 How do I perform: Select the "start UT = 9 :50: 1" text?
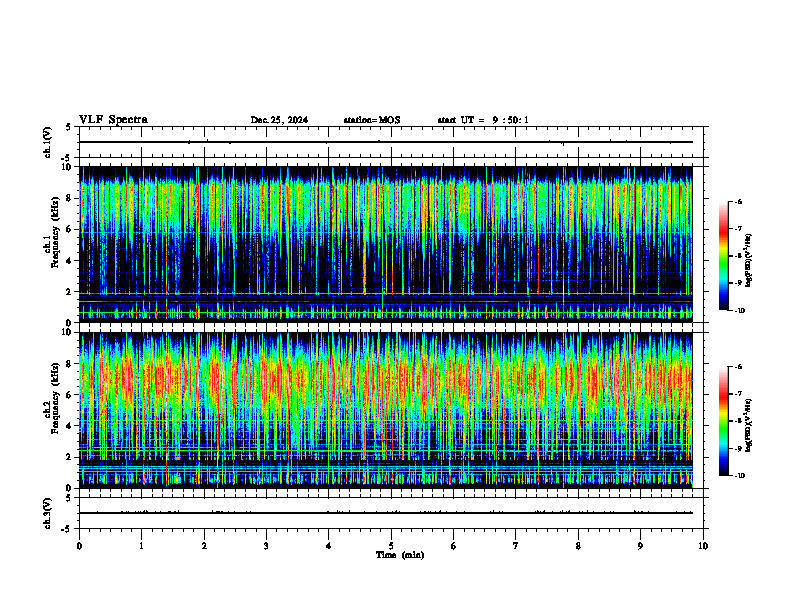pyautogui.click(x=483, y=120)
